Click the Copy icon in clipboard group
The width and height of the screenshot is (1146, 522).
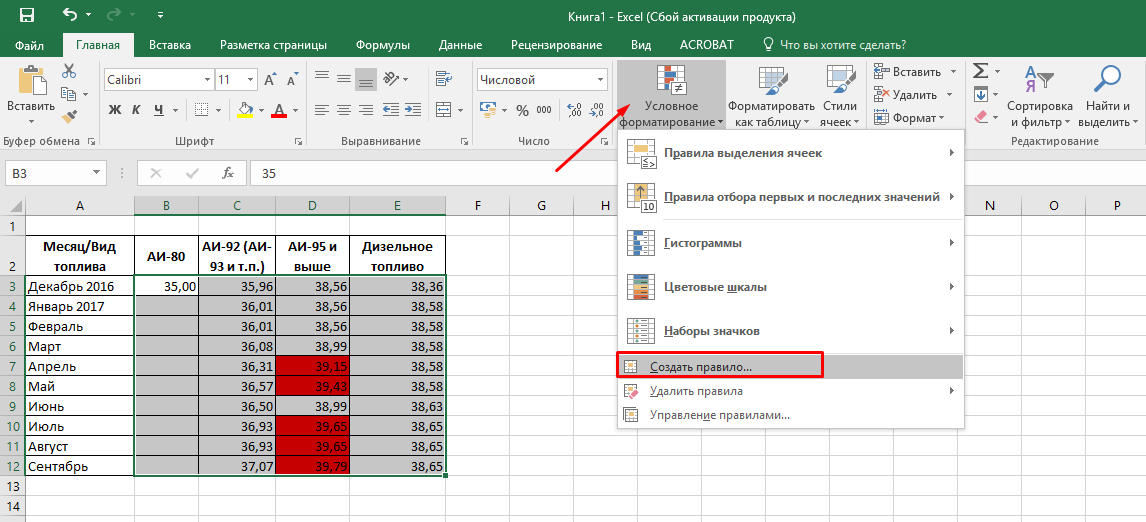click(68, 94)
